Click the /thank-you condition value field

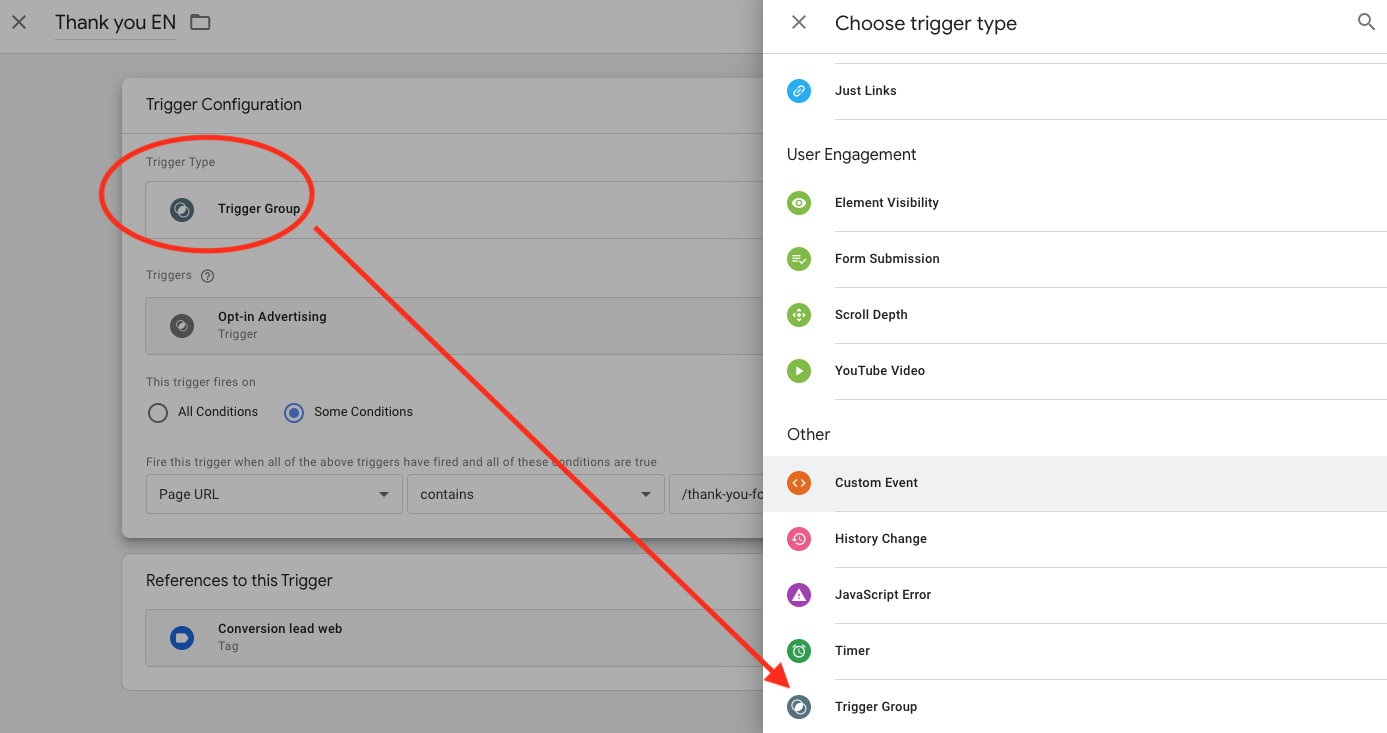716,494
